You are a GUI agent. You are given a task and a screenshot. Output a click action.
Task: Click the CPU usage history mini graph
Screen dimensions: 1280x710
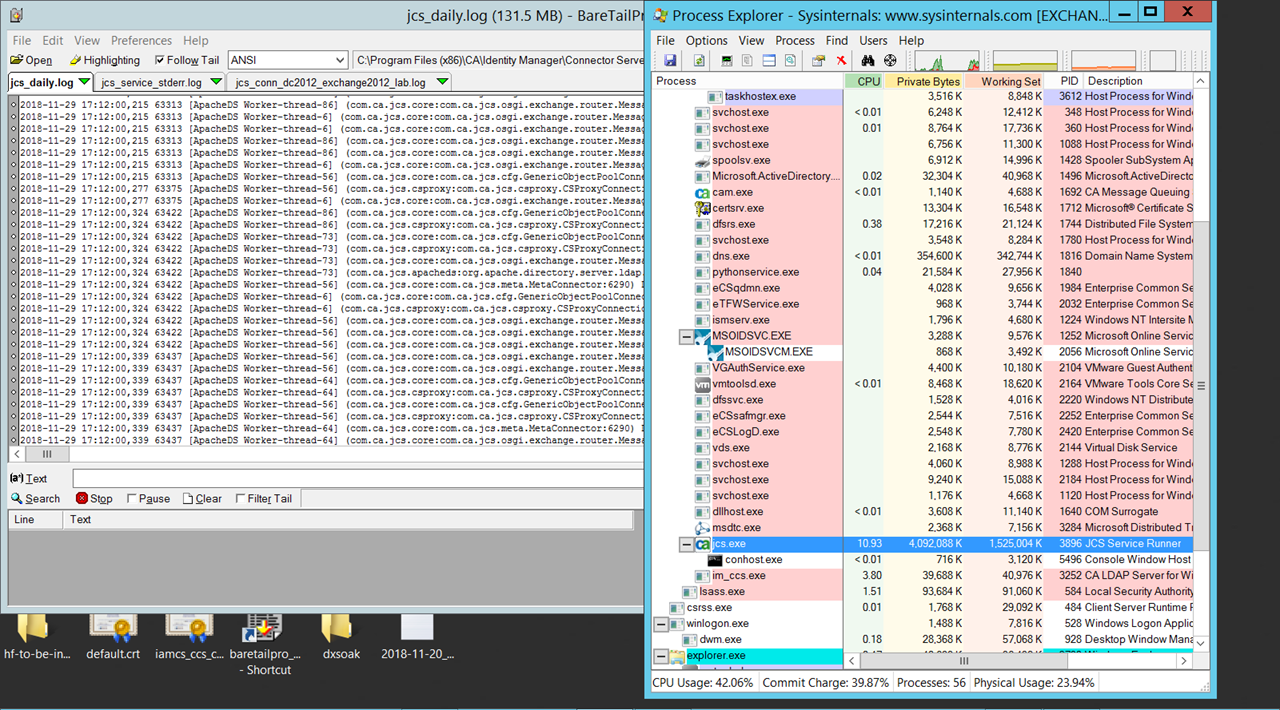[946, 60]
